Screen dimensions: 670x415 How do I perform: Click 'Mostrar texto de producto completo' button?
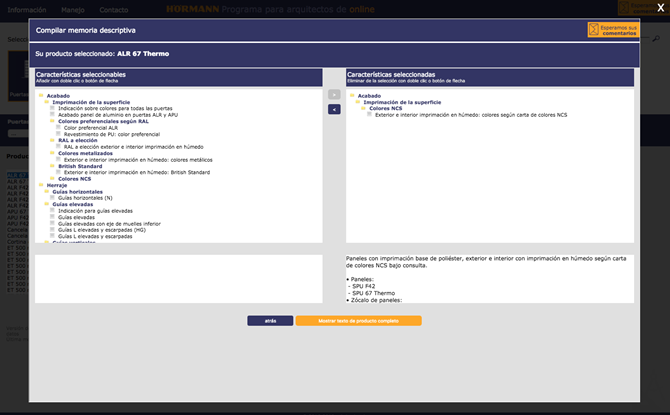(x=358, y=321)
